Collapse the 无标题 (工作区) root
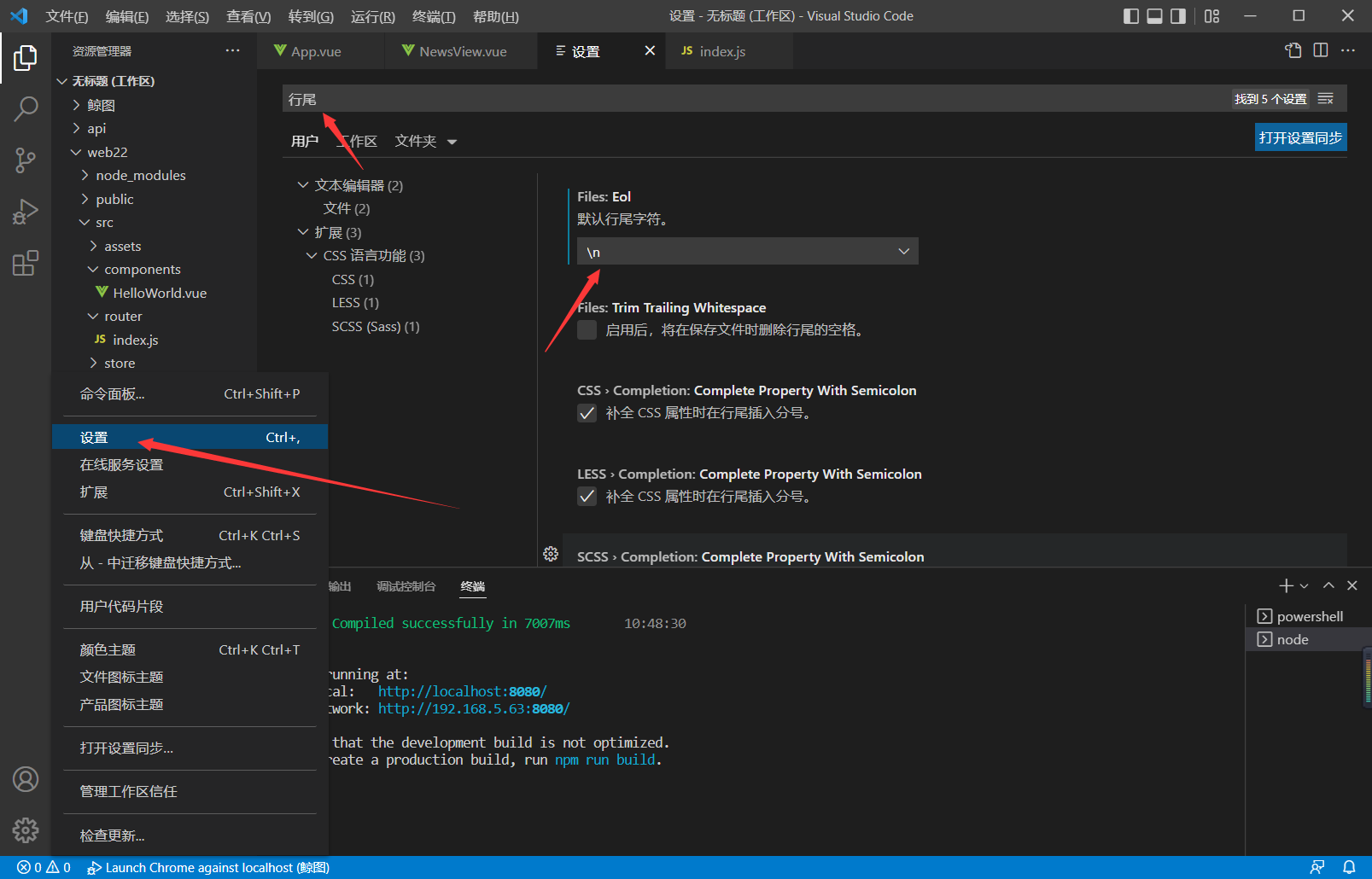The height and width of the screenshot is (879, 1372). pos(62,81)
